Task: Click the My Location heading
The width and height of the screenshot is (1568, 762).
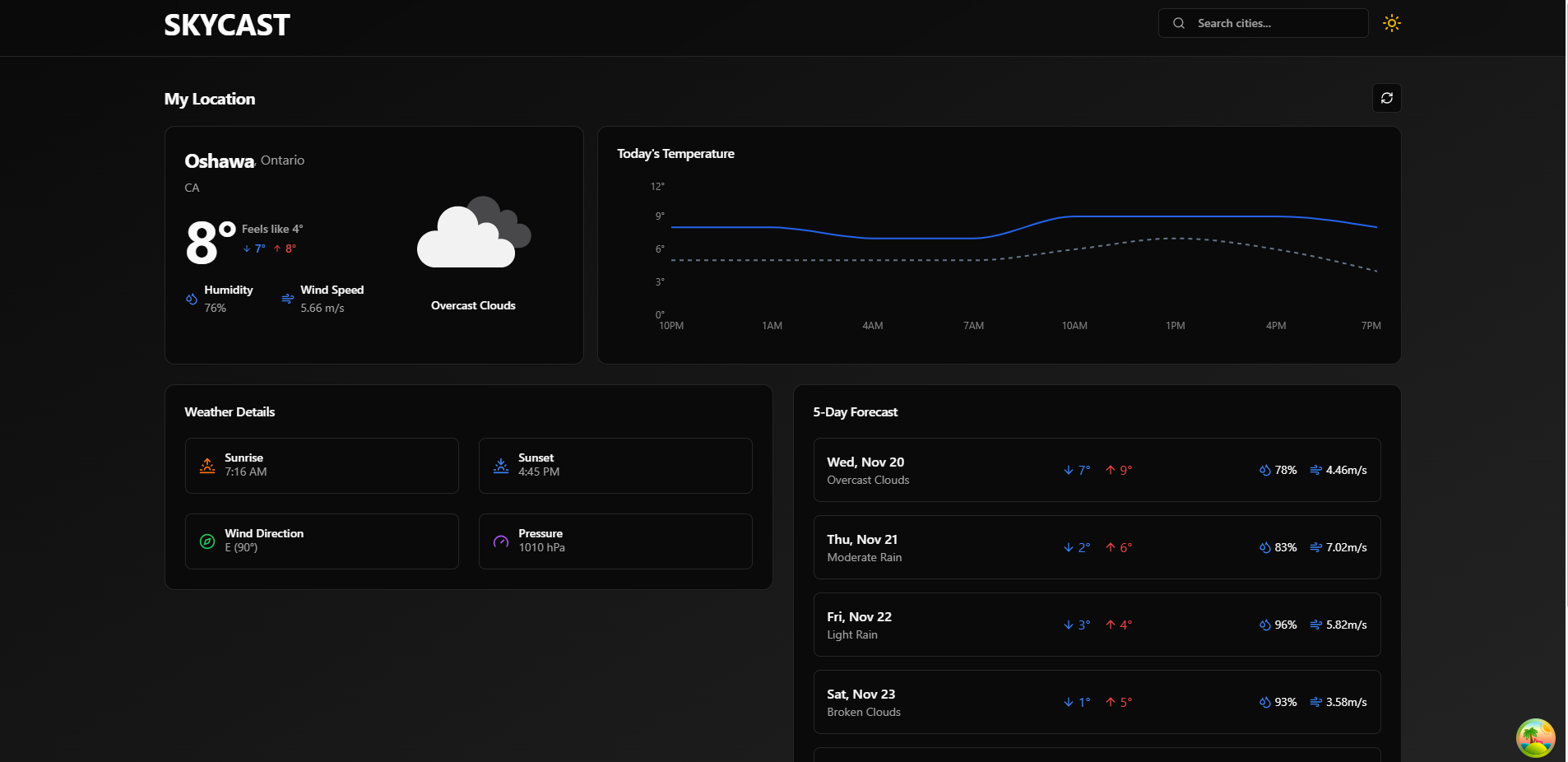Action: pos(210,99)
